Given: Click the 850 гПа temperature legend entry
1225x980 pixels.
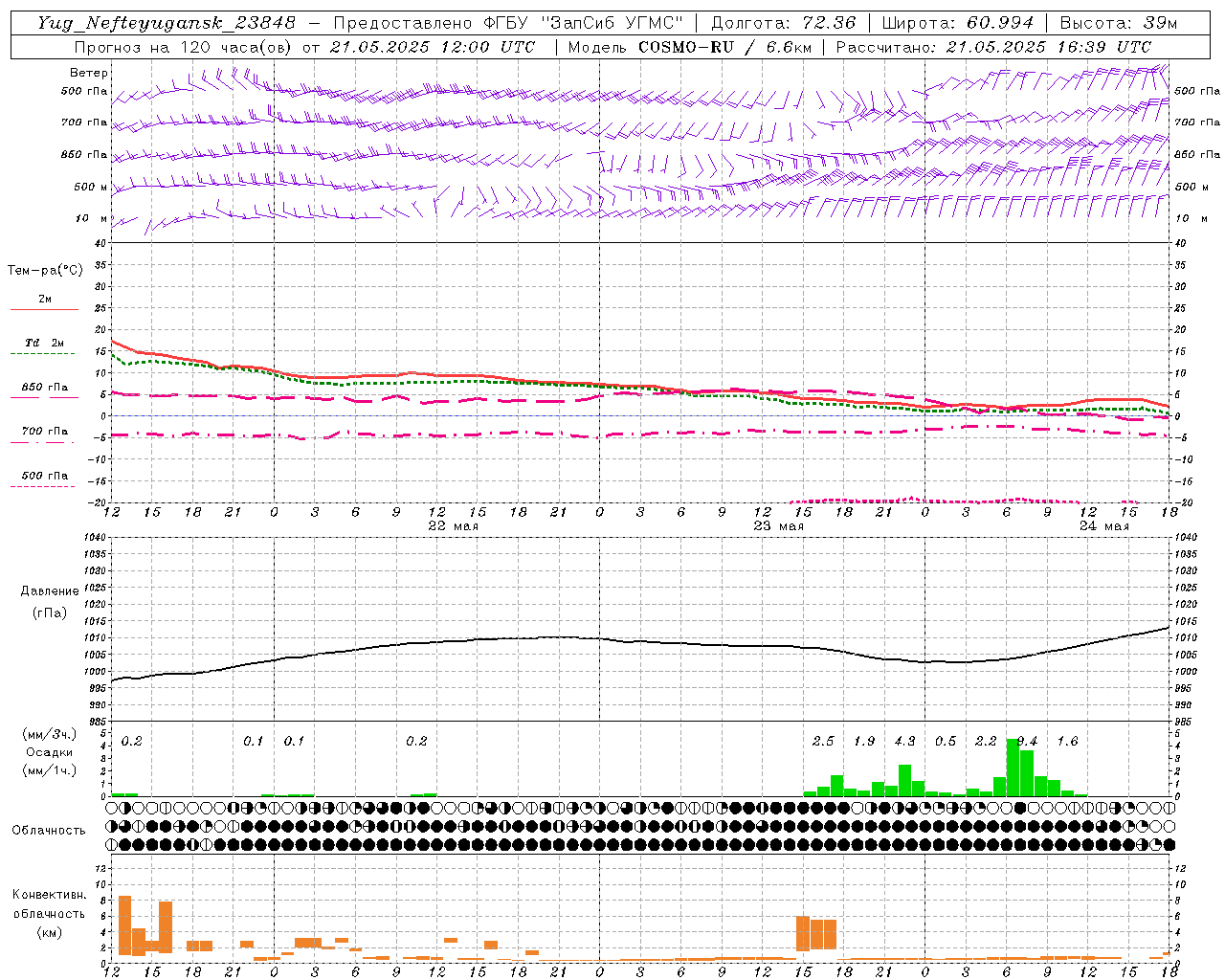Looking at the screenshot, I should pyautogui.click(x=45, y=387).
